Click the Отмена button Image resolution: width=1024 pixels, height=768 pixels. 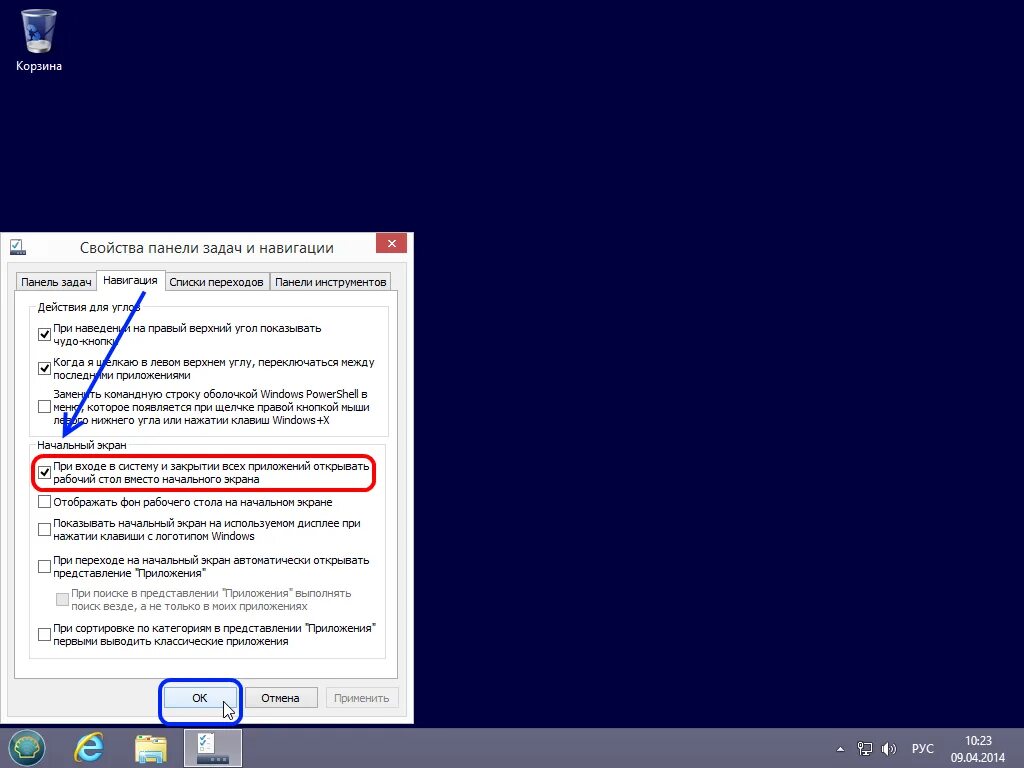pyautogui.click(x=280, y=697)
